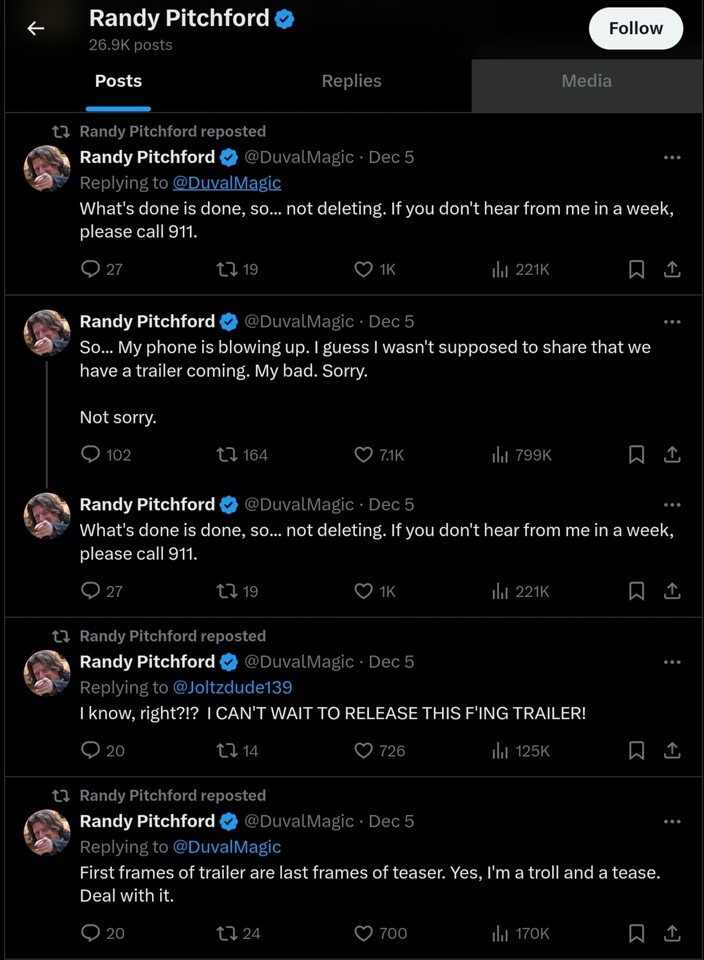Viewport: 704px width, 960px height.
Task: Click the avatar on the "F'ING TRAILER" post
Action: (47, 674)
